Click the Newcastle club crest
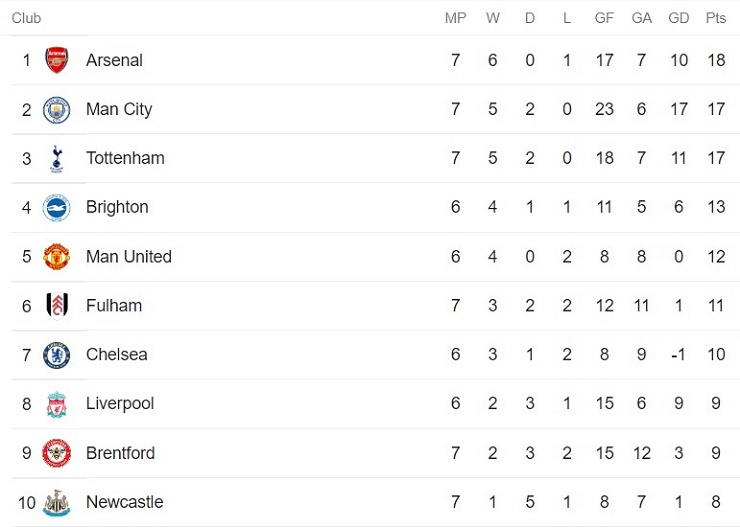 [57, 503]
